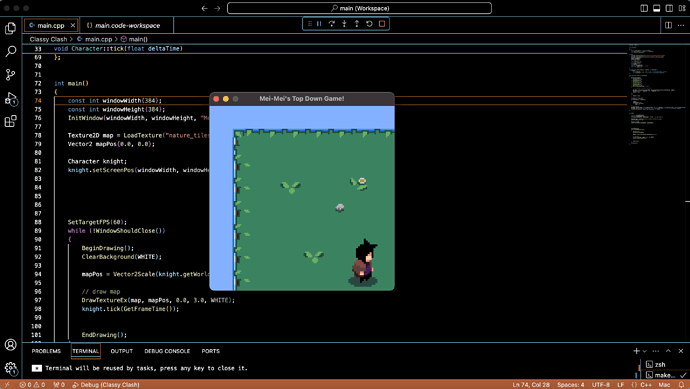Screen dimensions: 690x389
Task: Change encoding via UTF-8 status item
Action: coord(601,385)
